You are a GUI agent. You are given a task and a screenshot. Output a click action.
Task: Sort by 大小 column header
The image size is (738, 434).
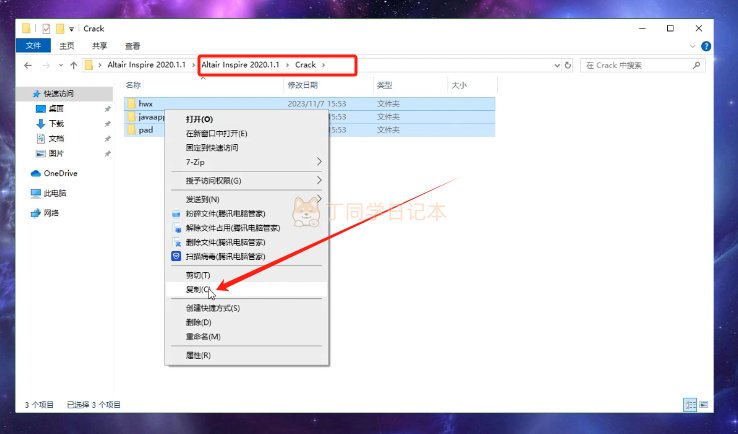459,85
